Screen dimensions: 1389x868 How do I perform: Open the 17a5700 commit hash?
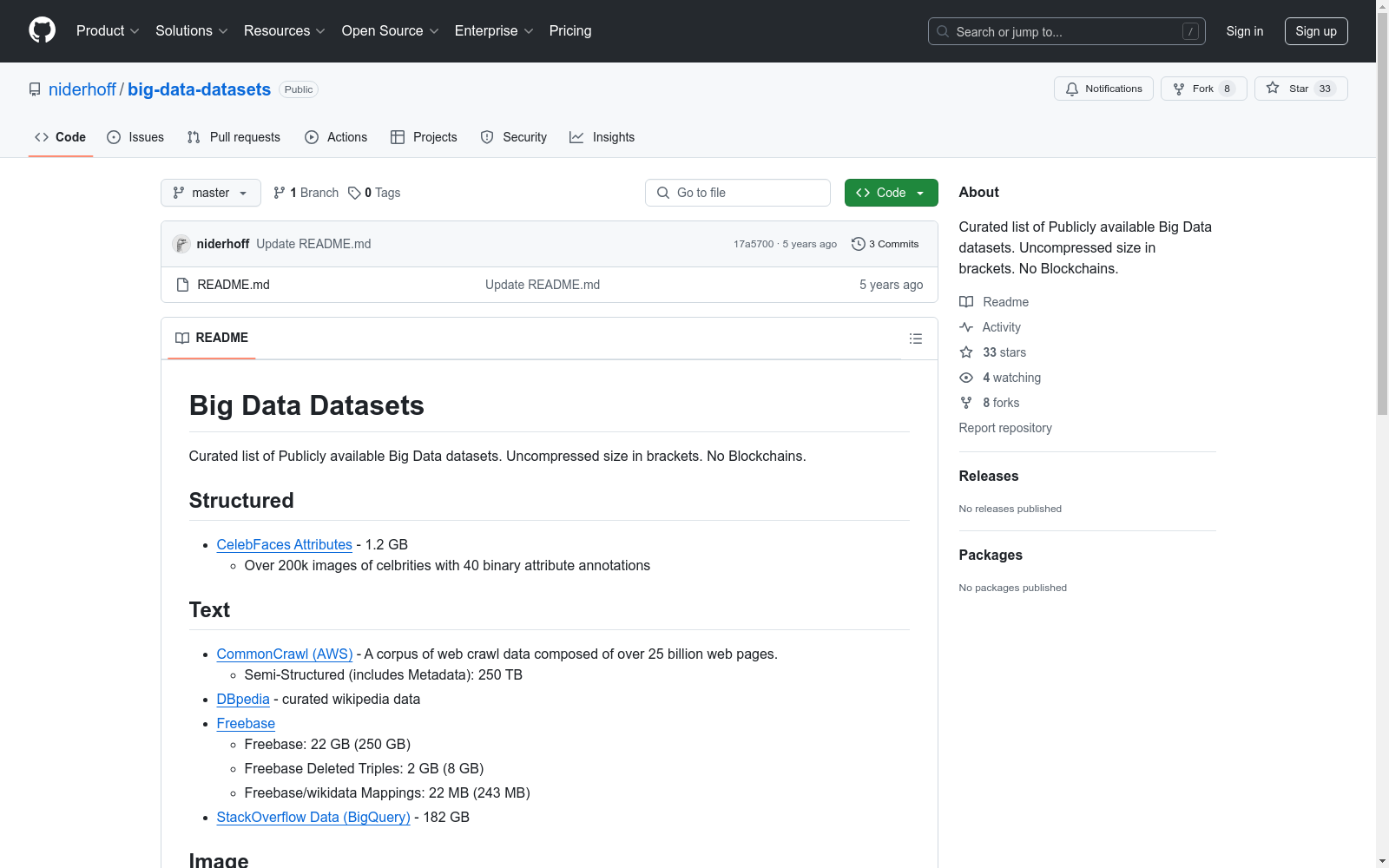[x=754, y=244]
